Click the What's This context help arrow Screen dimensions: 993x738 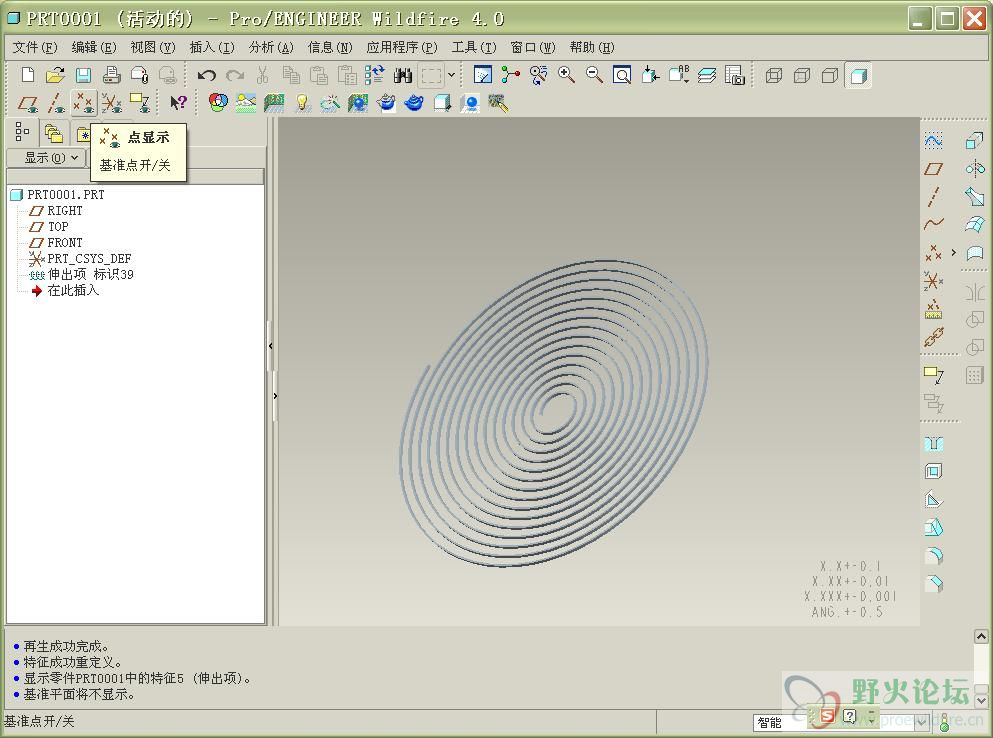tap(178, 103)
